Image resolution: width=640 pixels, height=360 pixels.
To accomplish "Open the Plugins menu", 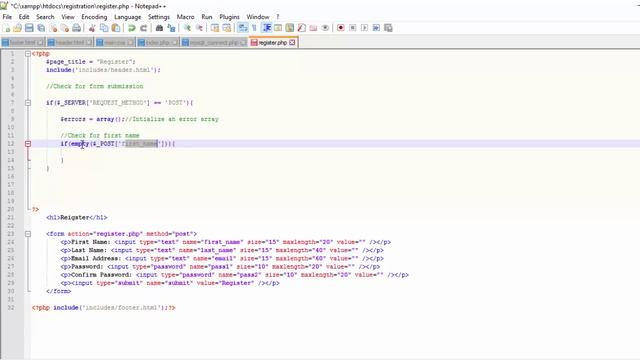I will tap(229, 17).
